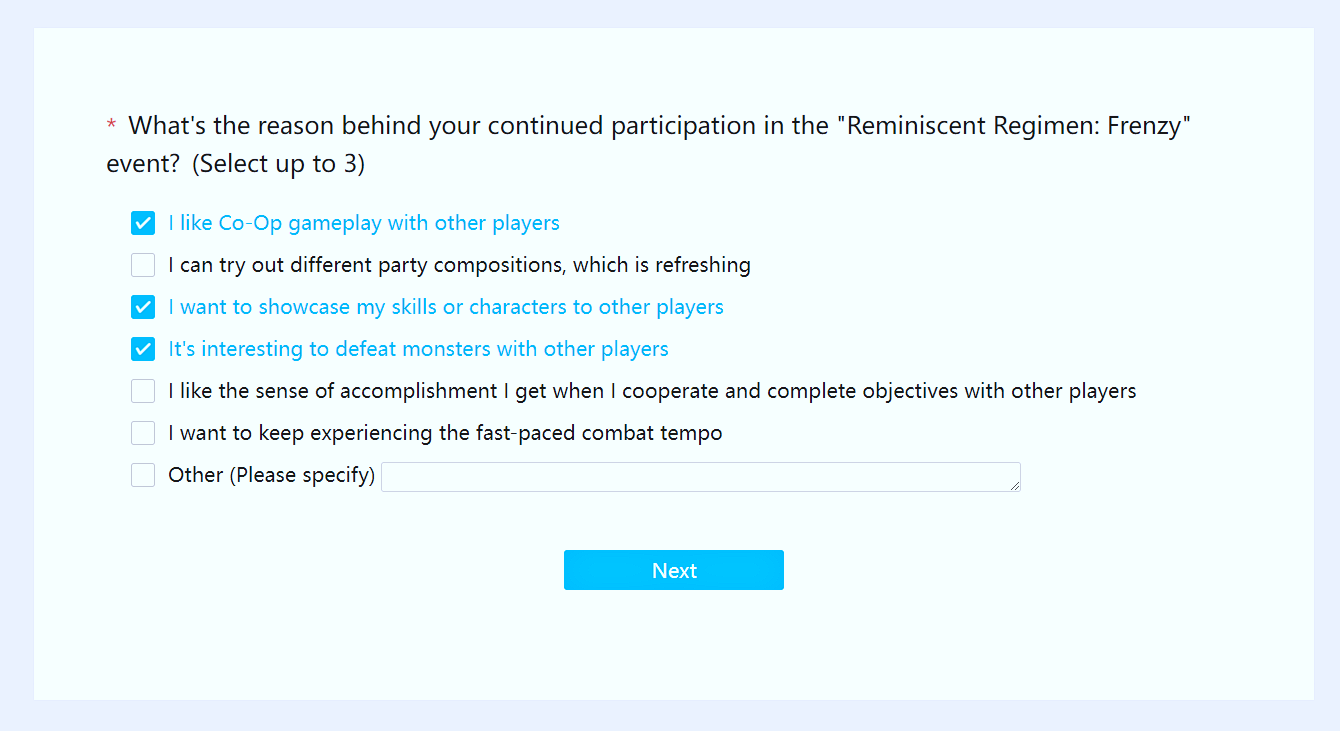This screenshot has height=731, width=1340.
Task: Uncheck the Co-Op gameplay checkbox
Action: [x=143, y=223]
